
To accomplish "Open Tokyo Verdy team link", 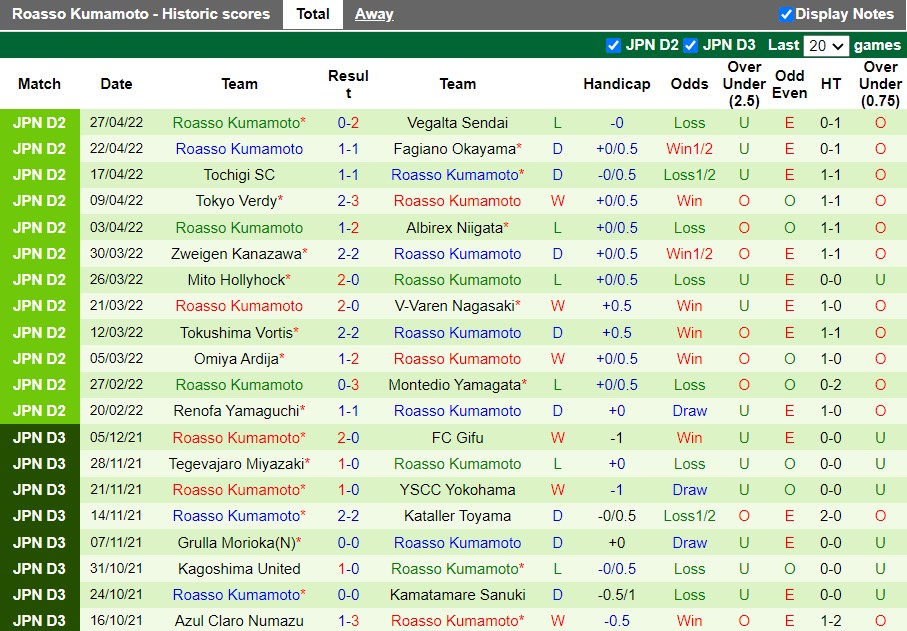I will coord(236,201).
